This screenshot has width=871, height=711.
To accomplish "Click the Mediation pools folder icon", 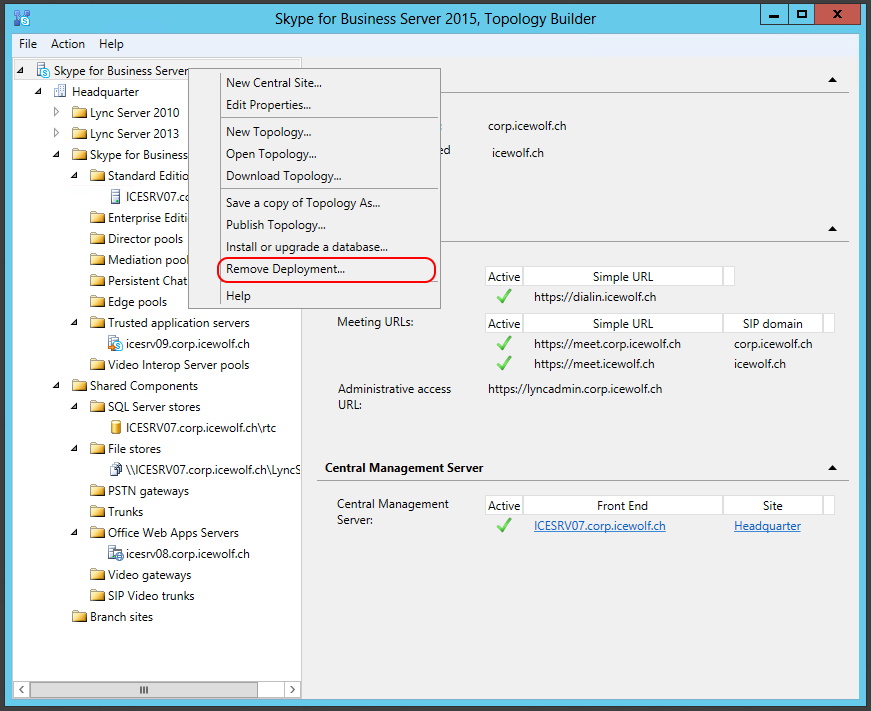I will coord(97,260).
